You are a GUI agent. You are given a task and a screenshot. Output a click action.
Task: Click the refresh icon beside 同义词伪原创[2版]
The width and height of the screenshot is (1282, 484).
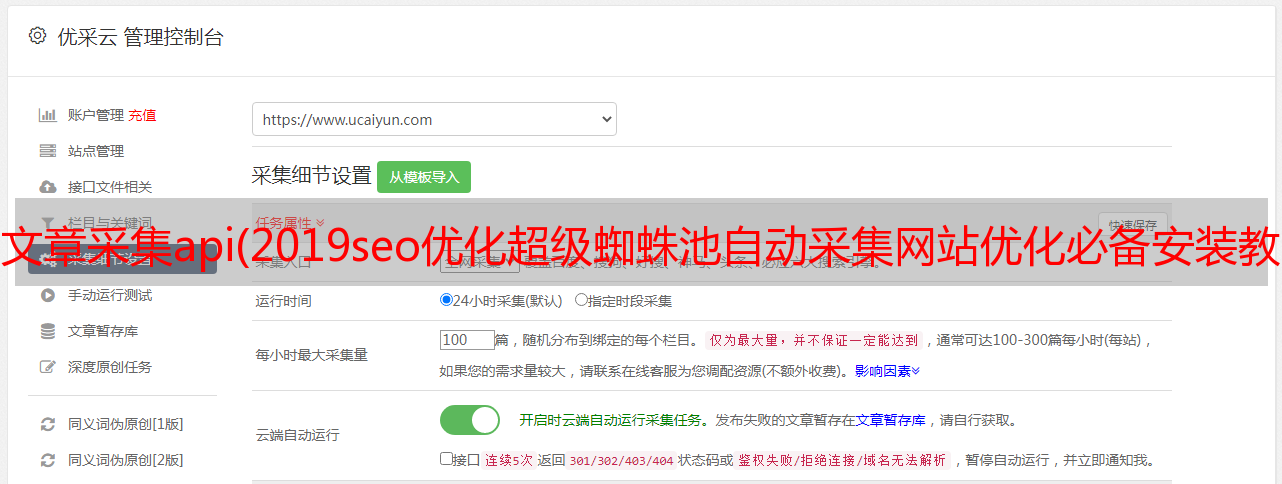(x=47, y=460)
